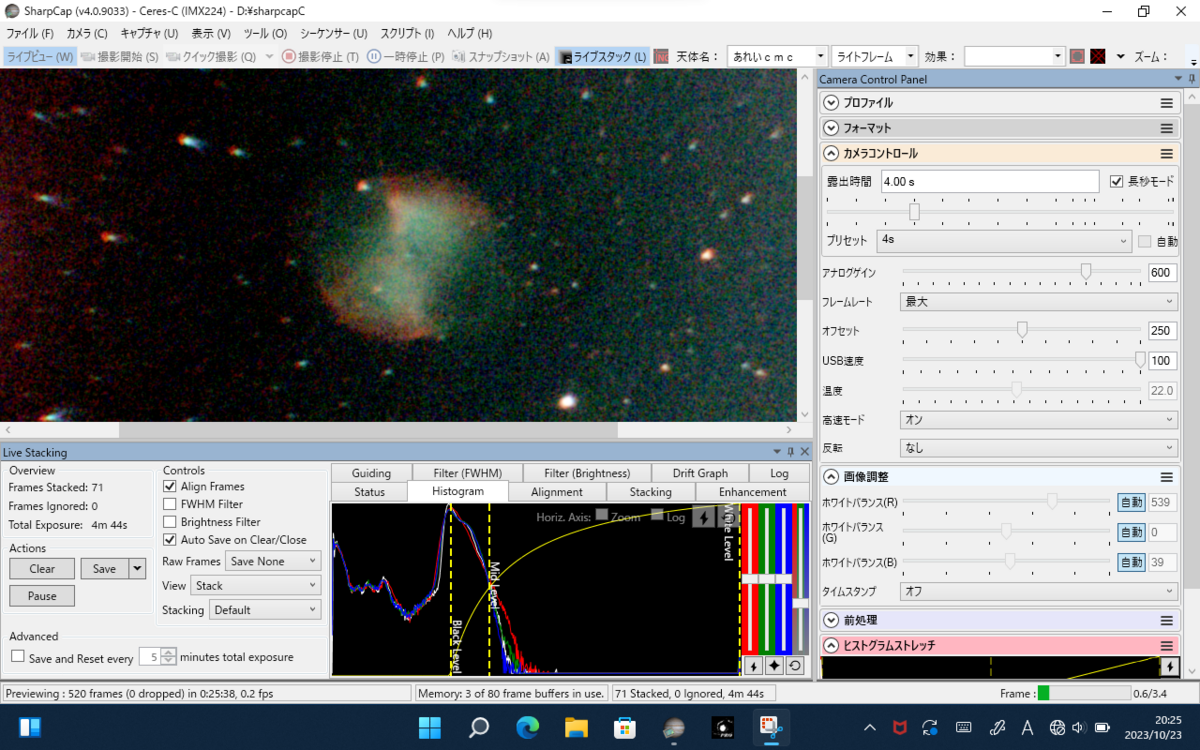The height and width of the screenshot is (750, 1200).
Task: Reset color adjustments with circular arrow icon
Action: 795,666
